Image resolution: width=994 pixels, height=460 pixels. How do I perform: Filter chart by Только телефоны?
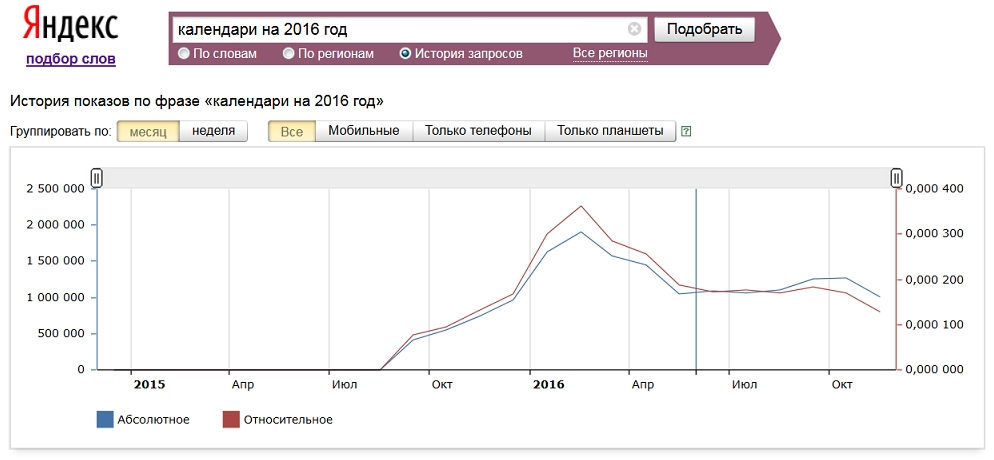pyautogui.click(x=479, y=132)
